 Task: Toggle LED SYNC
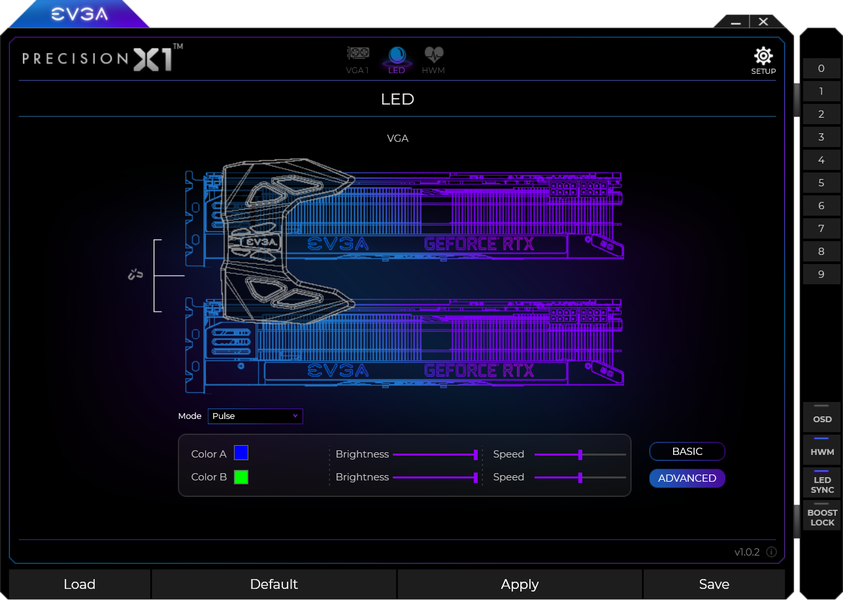point(821,482)
